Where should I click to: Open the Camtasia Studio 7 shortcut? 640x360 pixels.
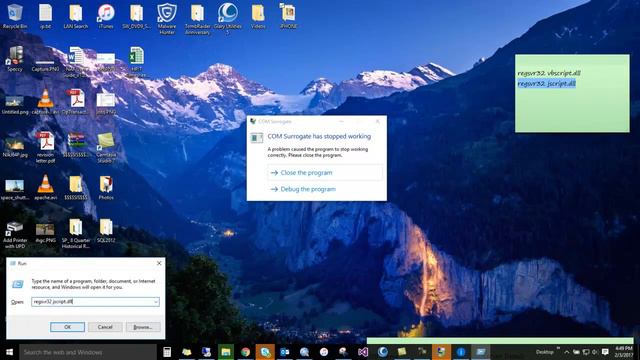106,147
